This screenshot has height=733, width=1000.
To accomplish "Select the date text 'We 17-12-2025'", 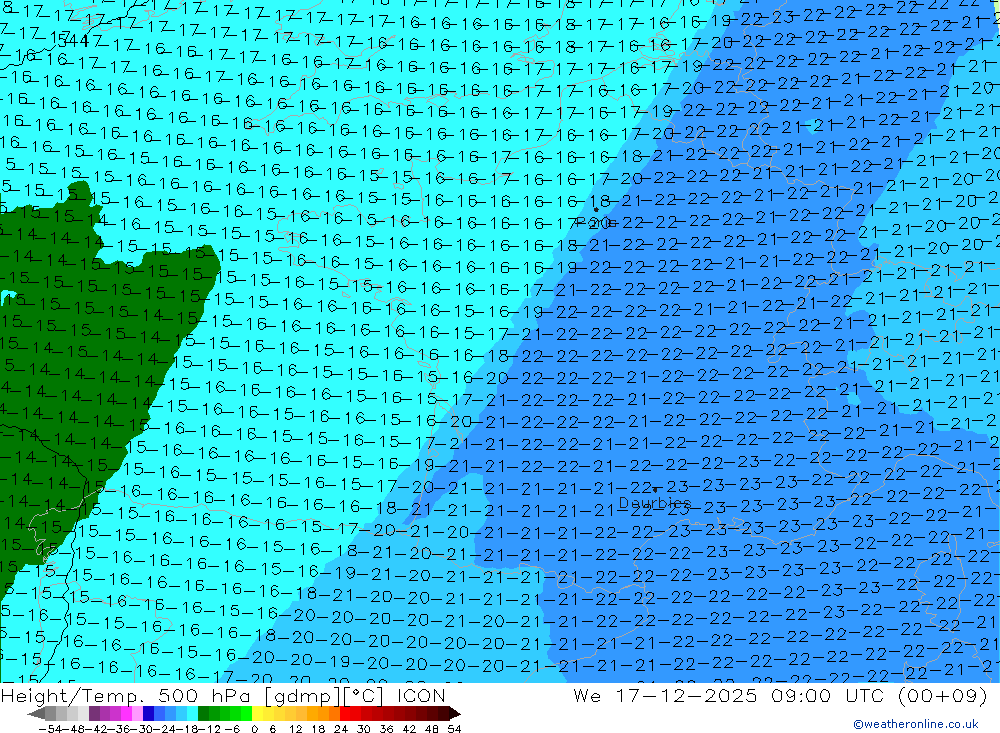I will (665, 695).
